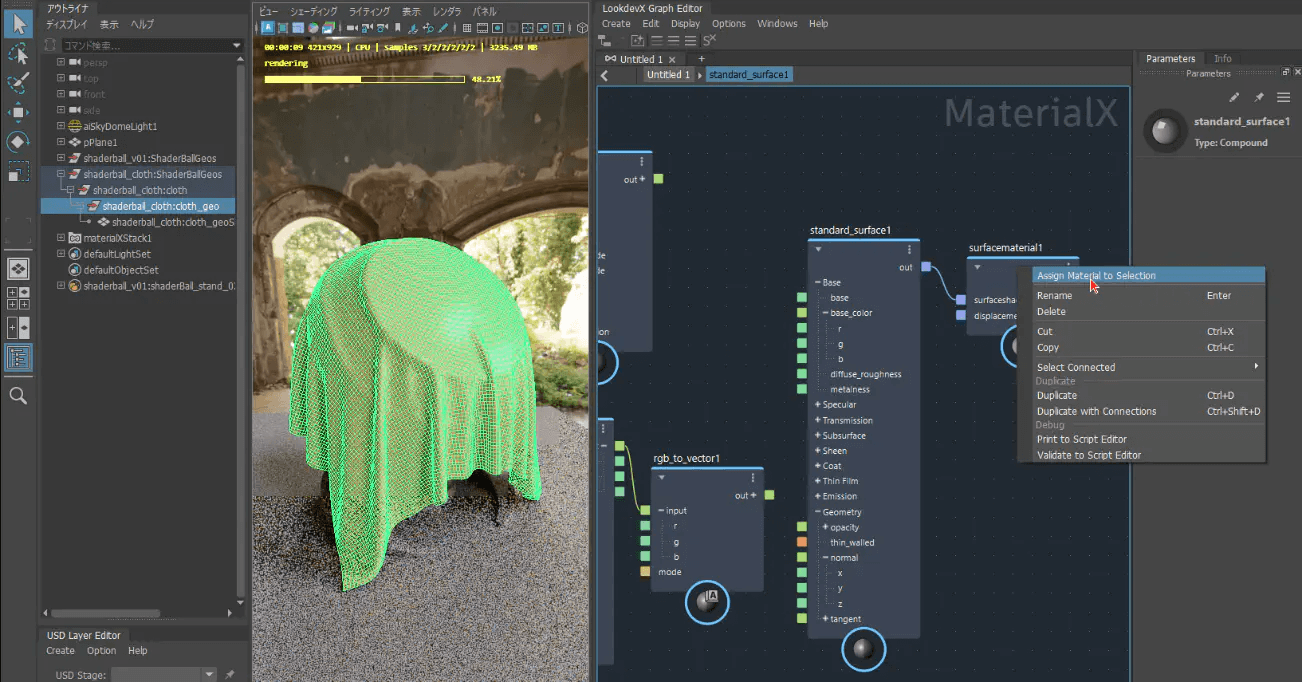Click the search magnifier icon in toolbox
The width and height of the screenshot is (1302, 682).
18,396
